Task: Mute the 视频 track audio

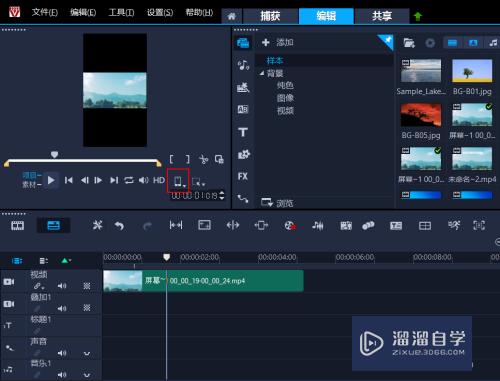Action: (62, 286)
